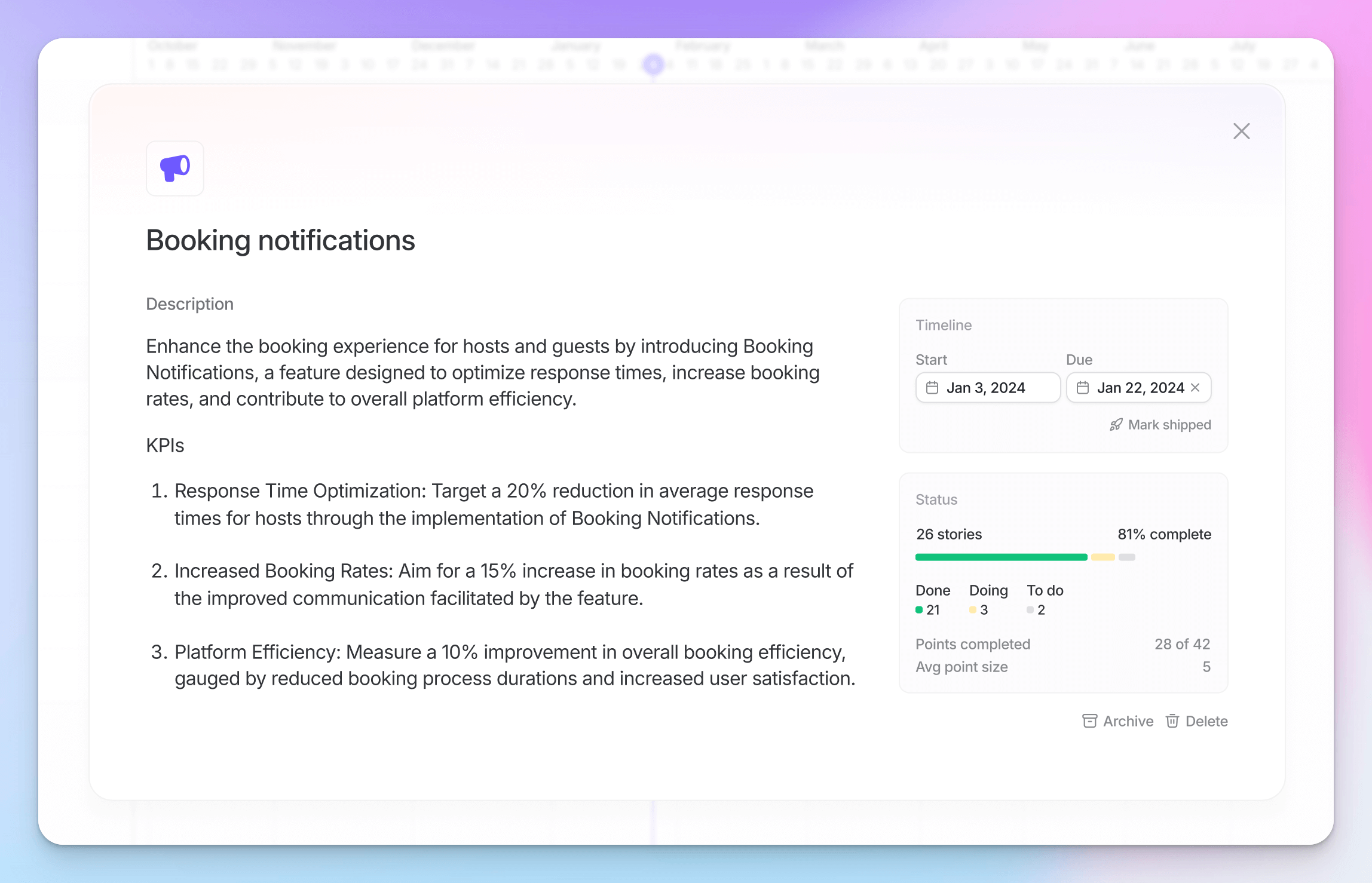Screen dimensions: 1372x883
Task: Click the Delete button label
Action: [x=1206, y=721]
